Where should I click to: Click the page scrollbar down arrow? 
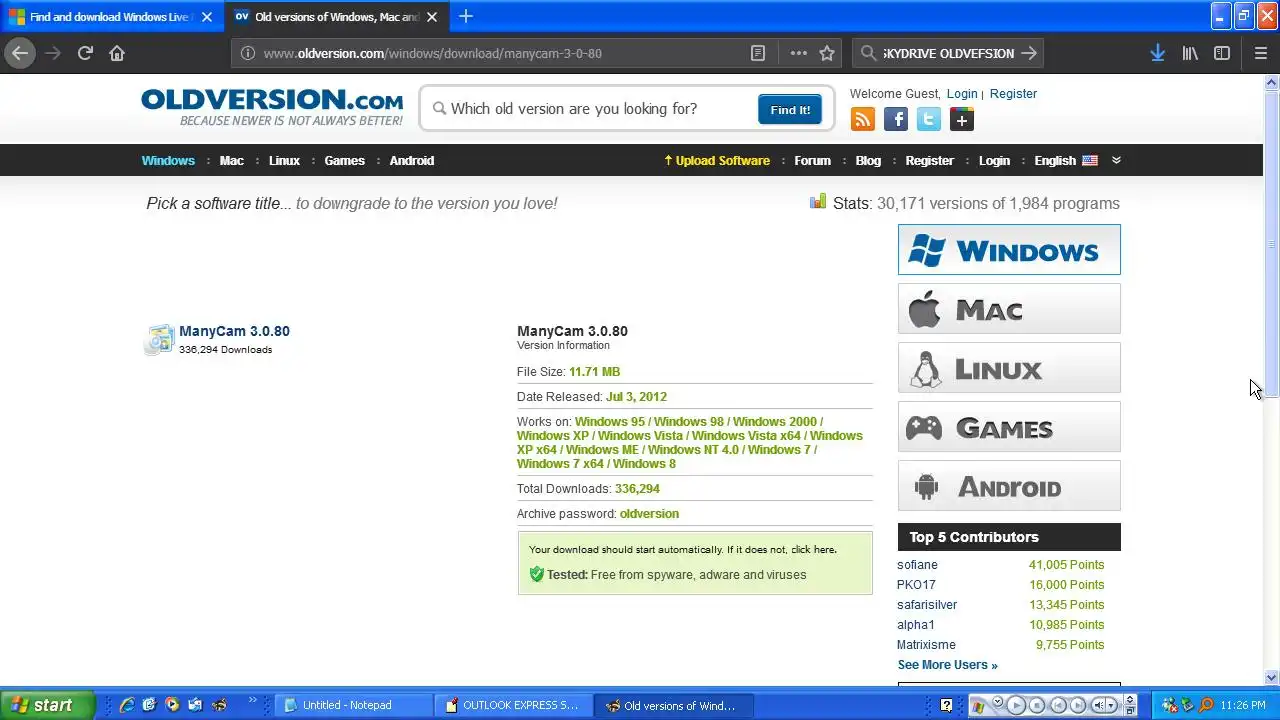coord(1272,677)
